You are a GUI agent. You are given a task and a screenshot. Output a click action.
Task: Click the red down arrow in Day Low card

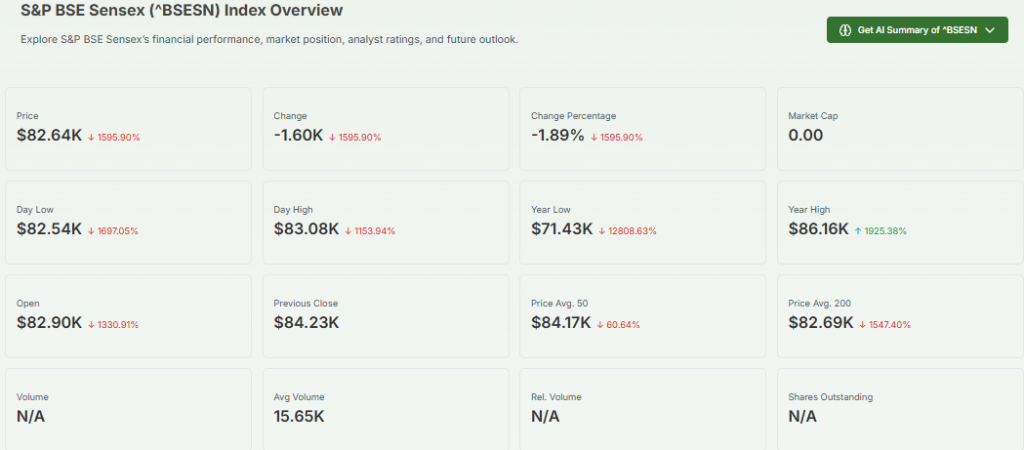pos(91,230)
